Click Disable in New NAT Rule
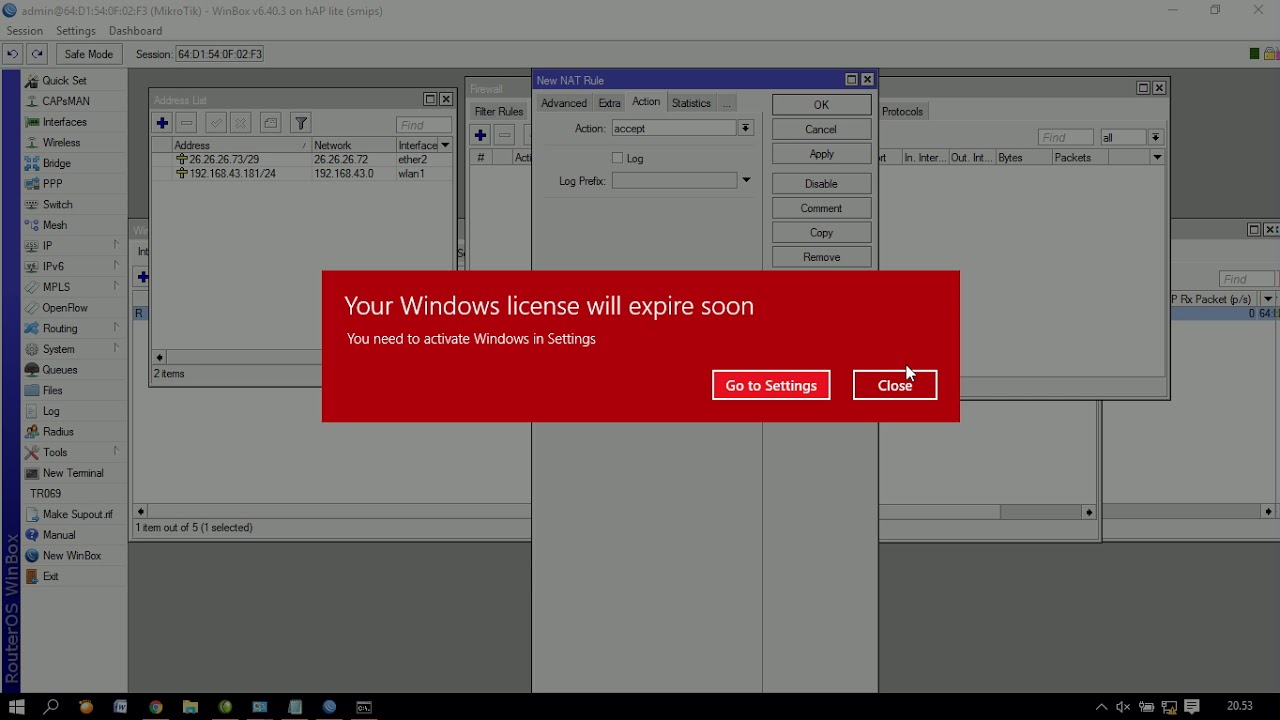The width and height of the screenshot is (1280, 720). click(x=821, y=184)
